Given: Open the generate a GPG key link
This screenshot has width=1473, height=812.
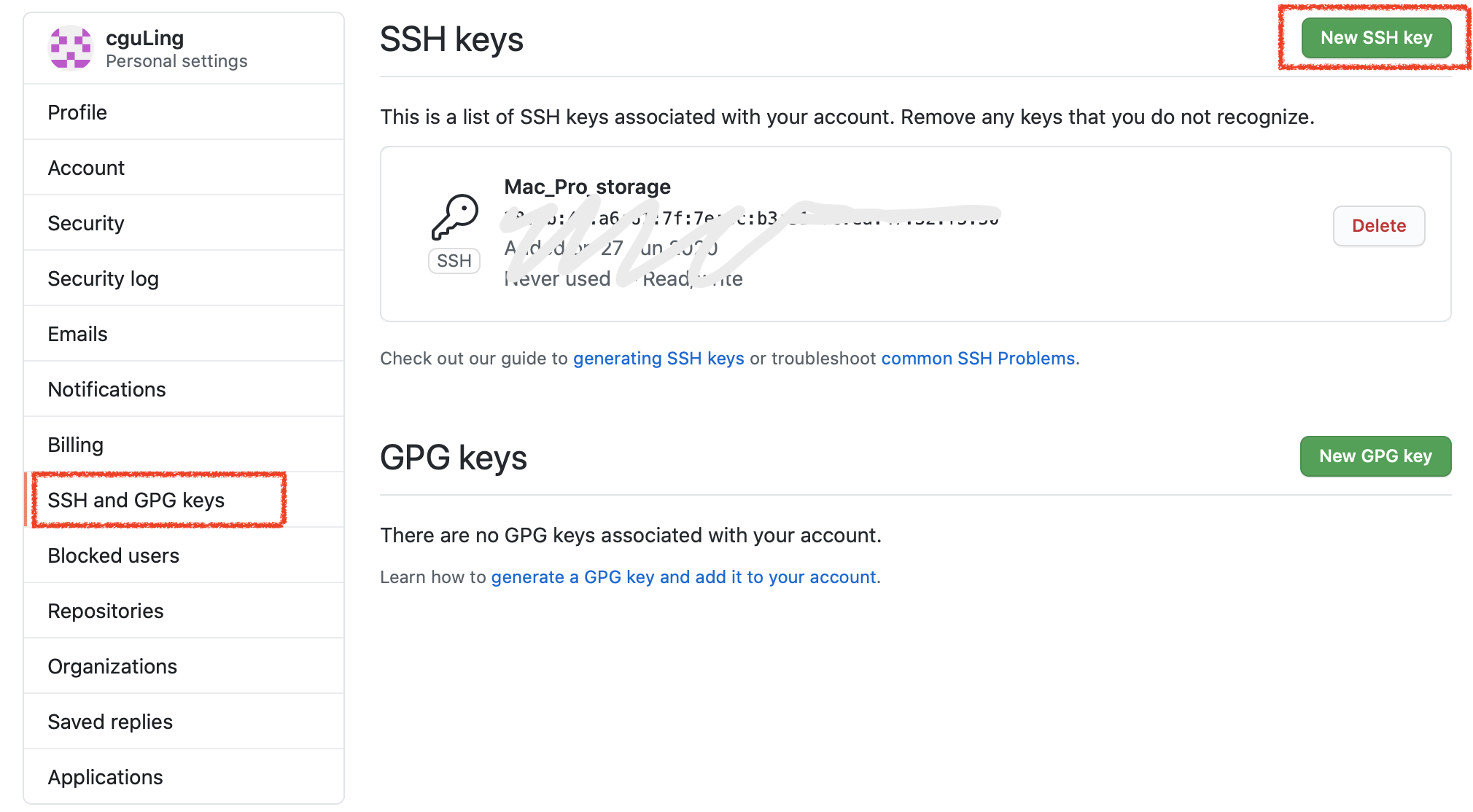Looking at the screenshot, I should click(x=683, y=577).
